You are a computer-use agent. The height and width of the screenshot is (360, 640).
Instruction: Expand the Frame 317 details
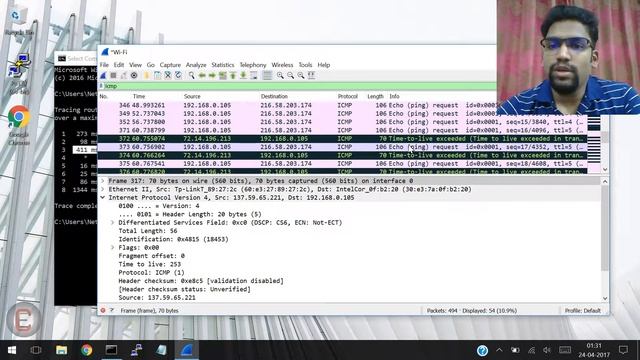point(103,181)
